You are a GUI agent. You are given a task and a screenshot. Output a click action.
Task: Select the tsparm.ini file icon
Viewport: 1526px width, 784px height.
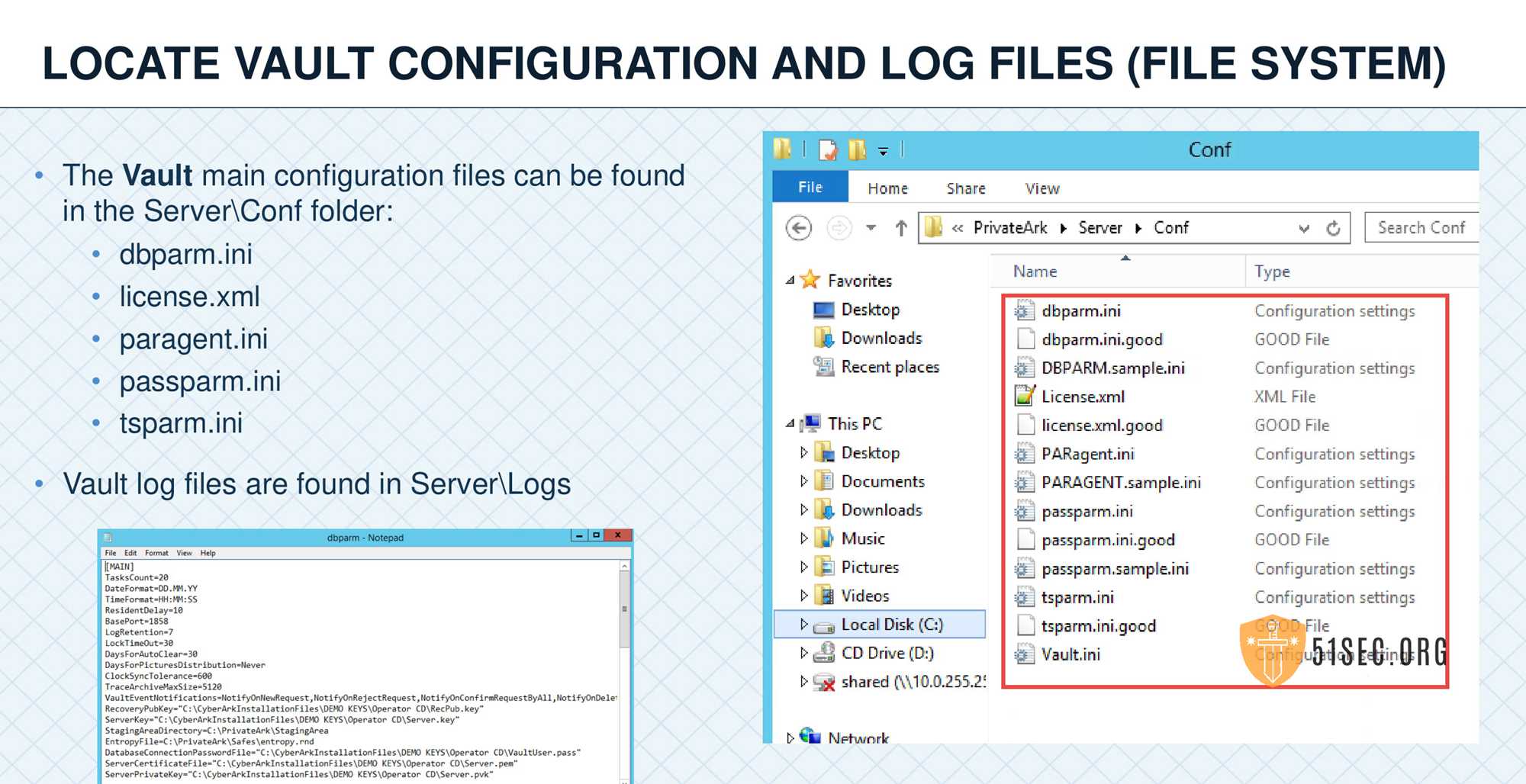click(x=1025, y=597)
